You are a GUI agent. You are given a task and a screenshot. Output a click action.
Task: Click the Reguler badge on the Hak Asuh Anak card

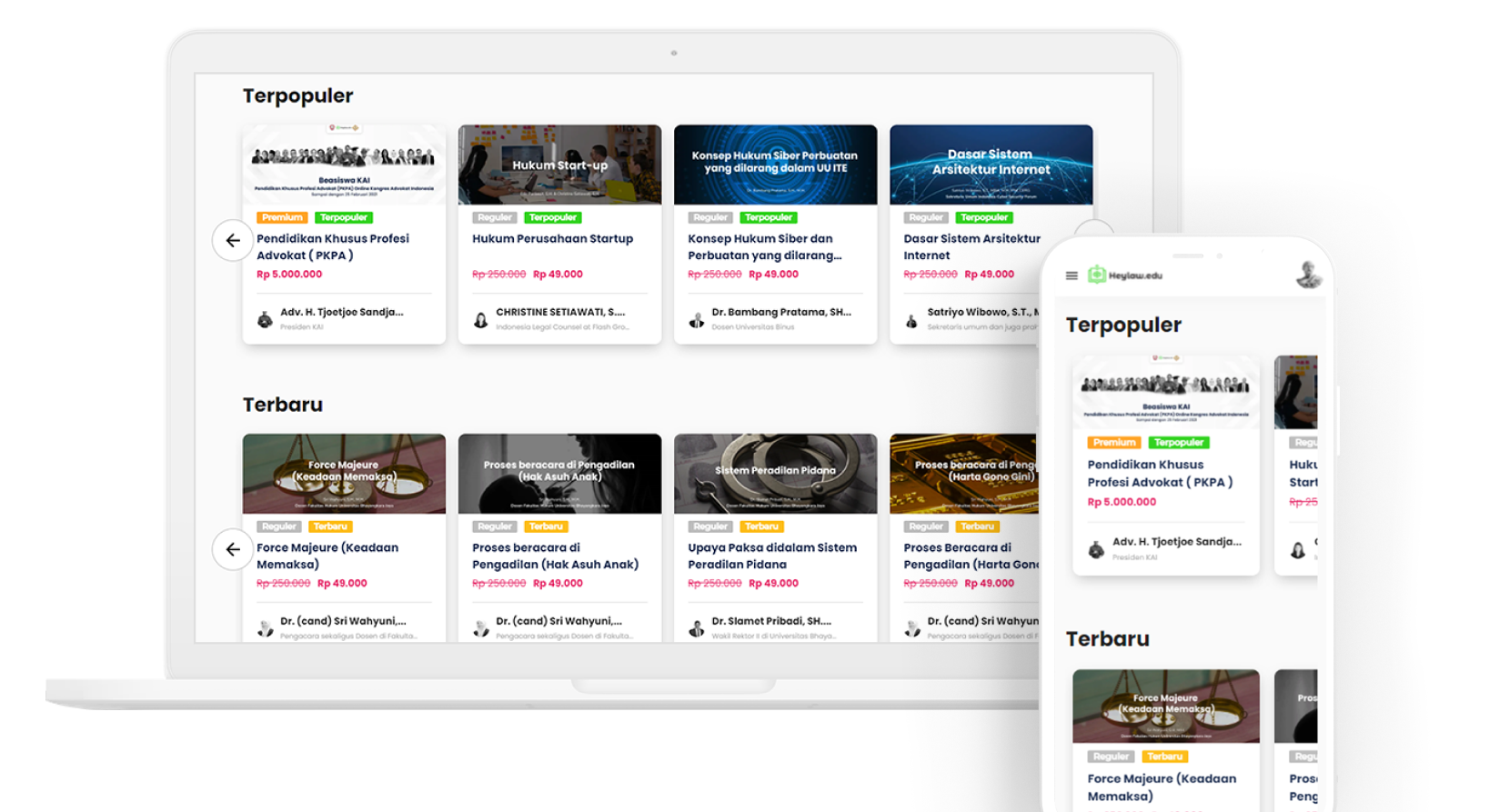(495, 526)
